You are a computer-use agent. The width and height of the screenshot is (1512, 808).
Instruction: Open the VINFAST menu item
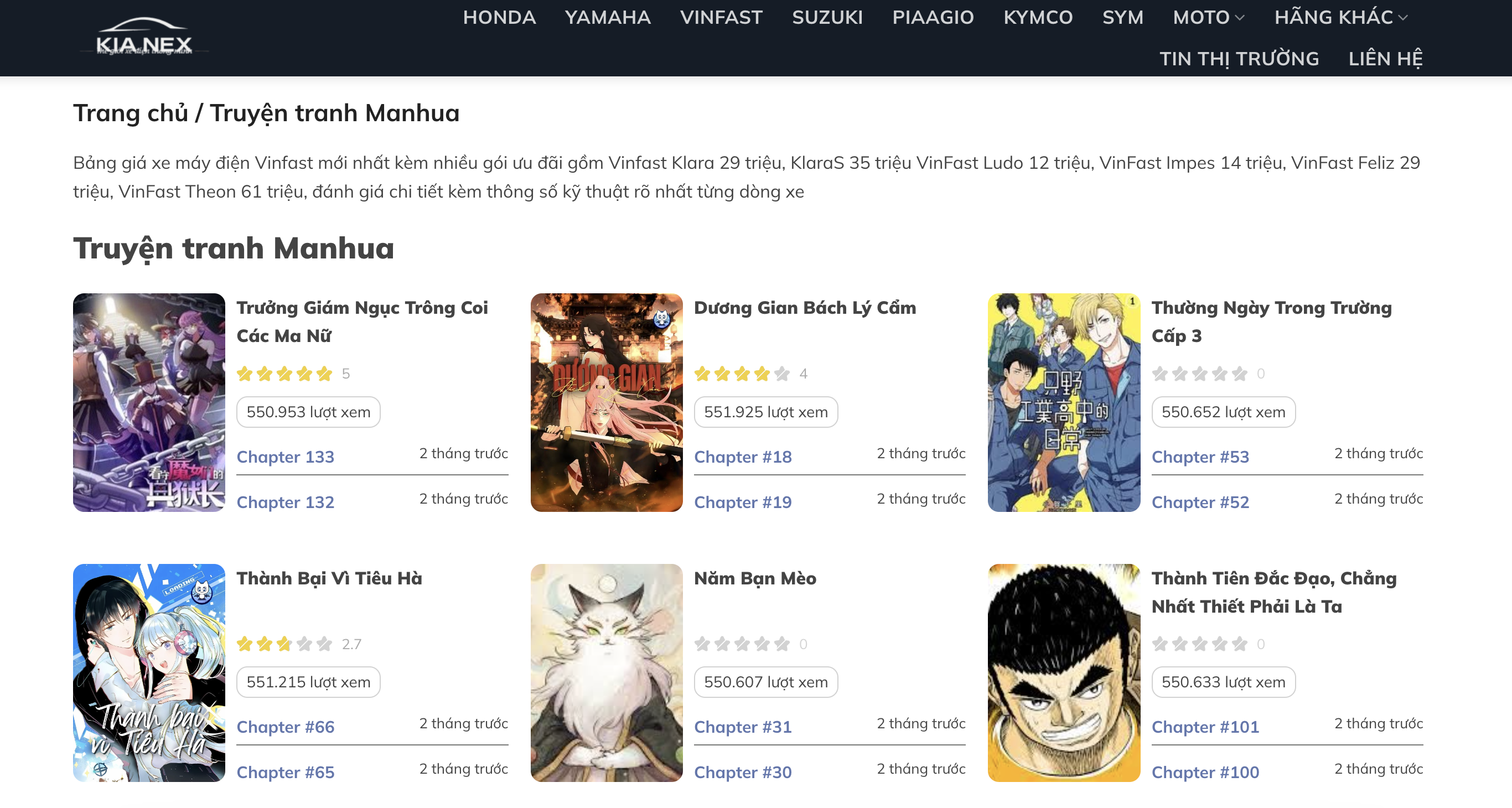721,18
